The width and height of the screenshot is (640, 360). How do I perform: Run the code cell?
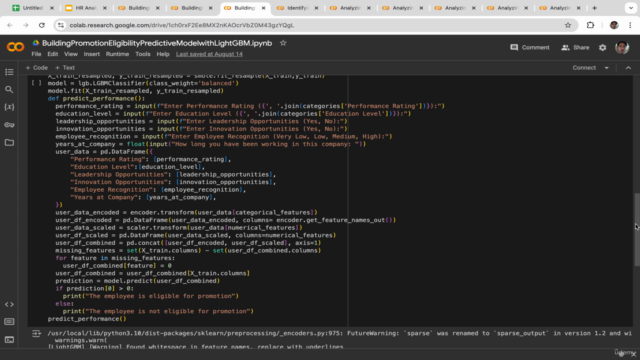(x=36, y=83)
